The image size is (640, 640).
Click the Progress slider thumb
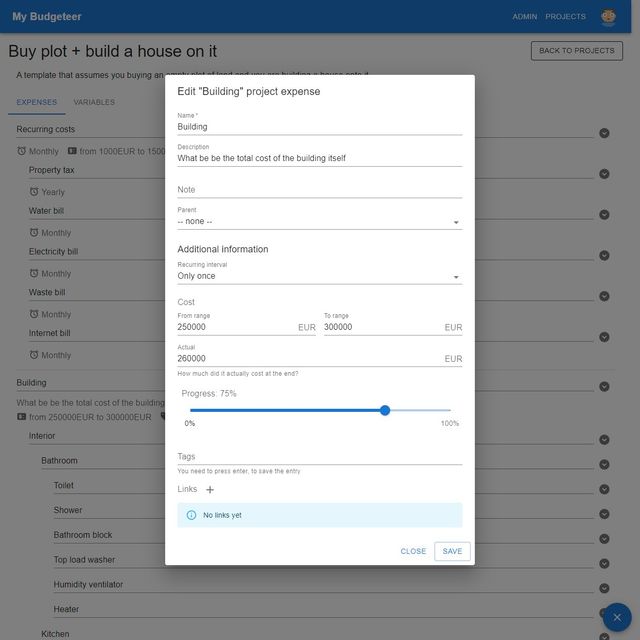384,410
